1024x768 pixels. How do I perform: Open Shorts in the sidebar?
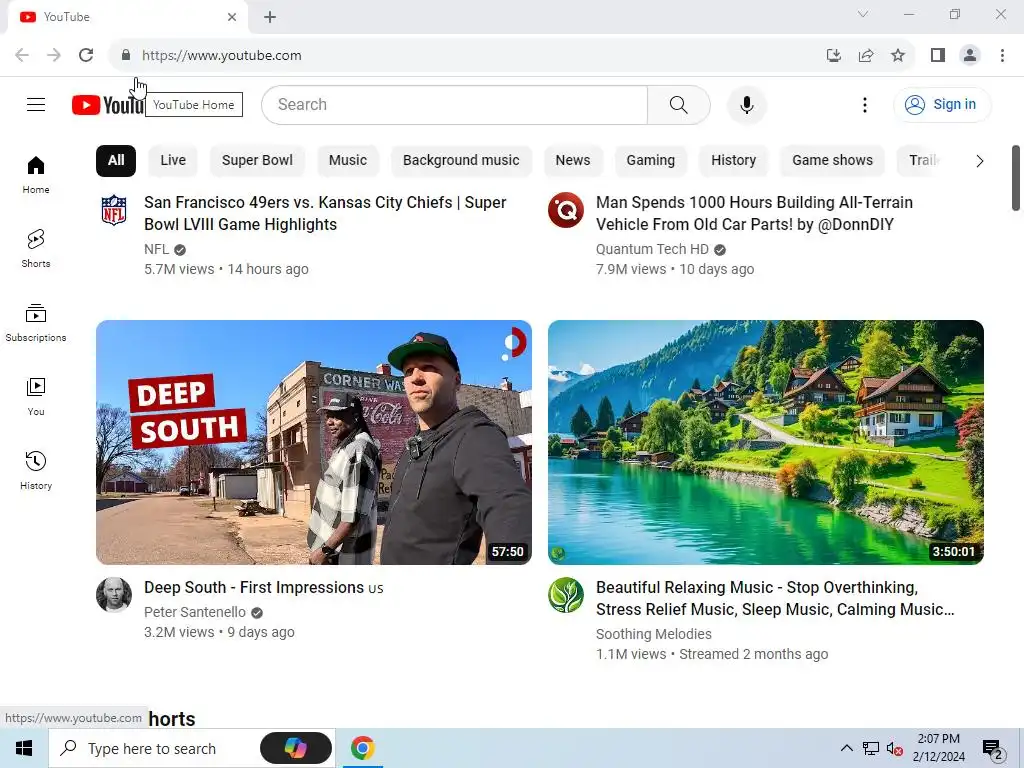coord(36,249)
